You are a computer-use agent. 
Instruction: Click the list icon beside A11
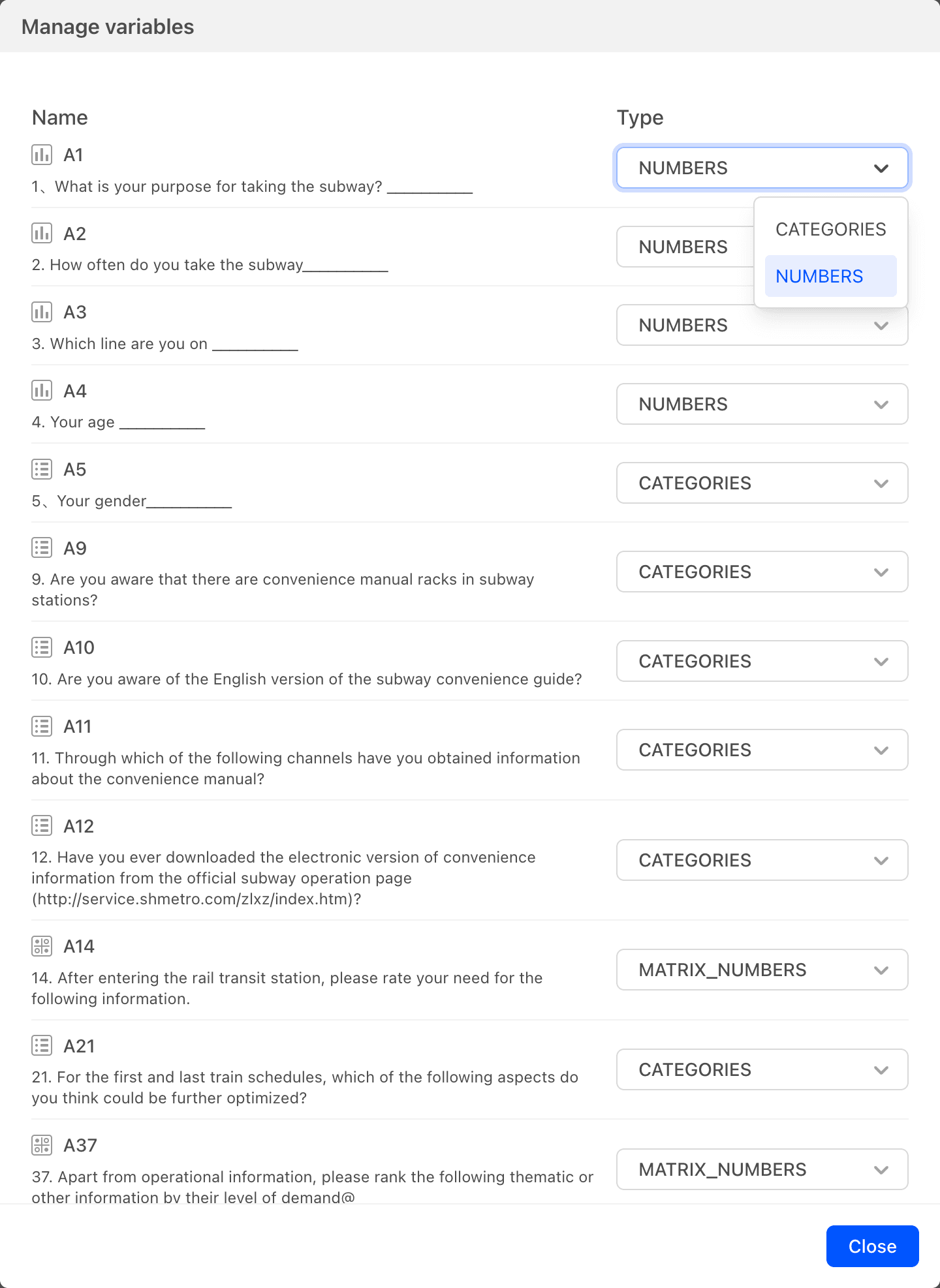42,726
